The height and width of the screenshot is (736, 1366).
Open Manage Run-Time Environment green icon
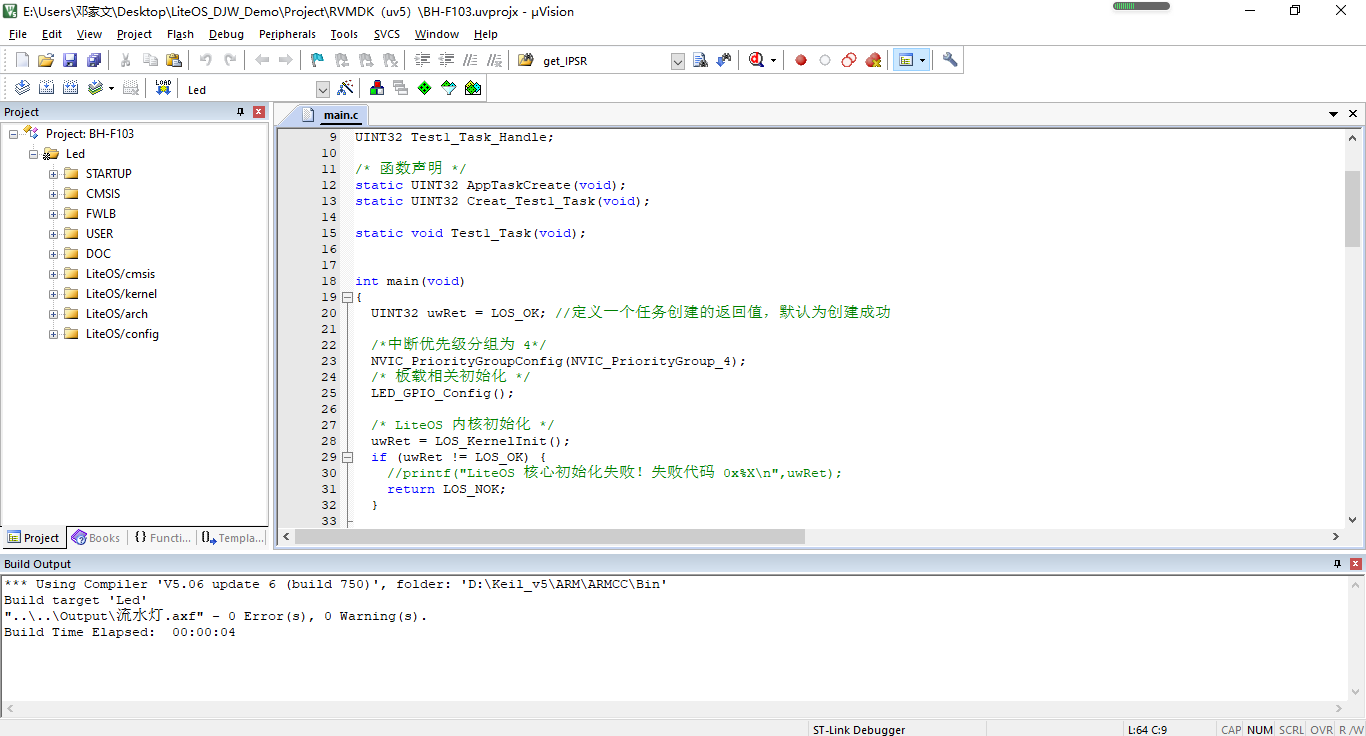pos(425,88)
